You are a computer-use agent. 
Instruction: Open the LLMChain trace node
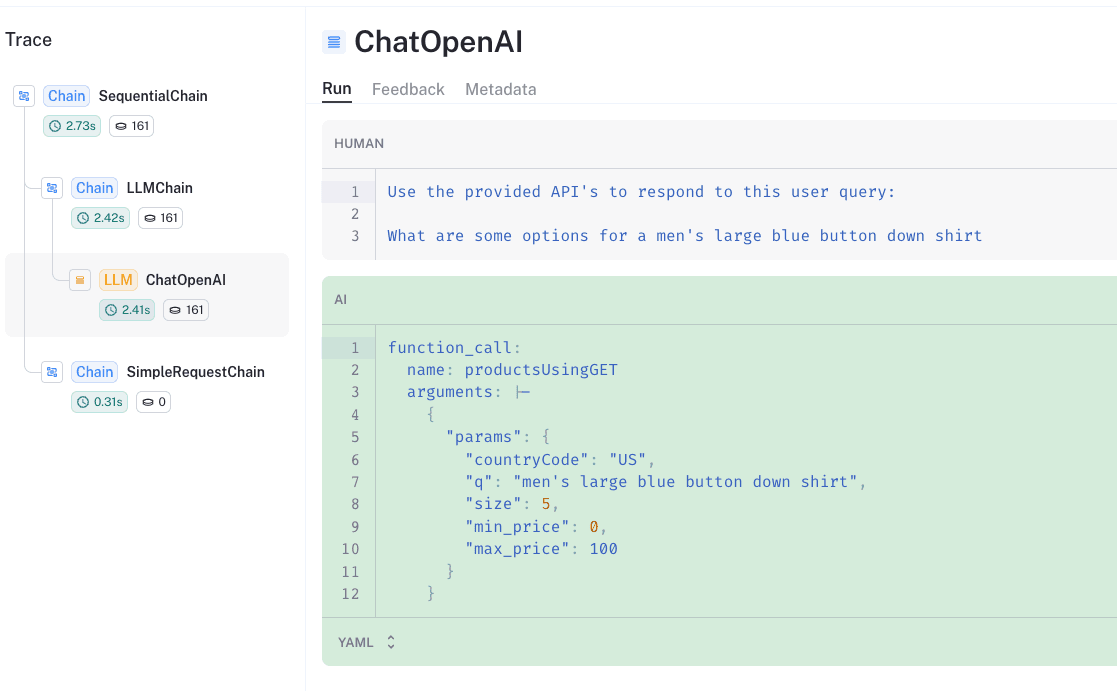159,188
